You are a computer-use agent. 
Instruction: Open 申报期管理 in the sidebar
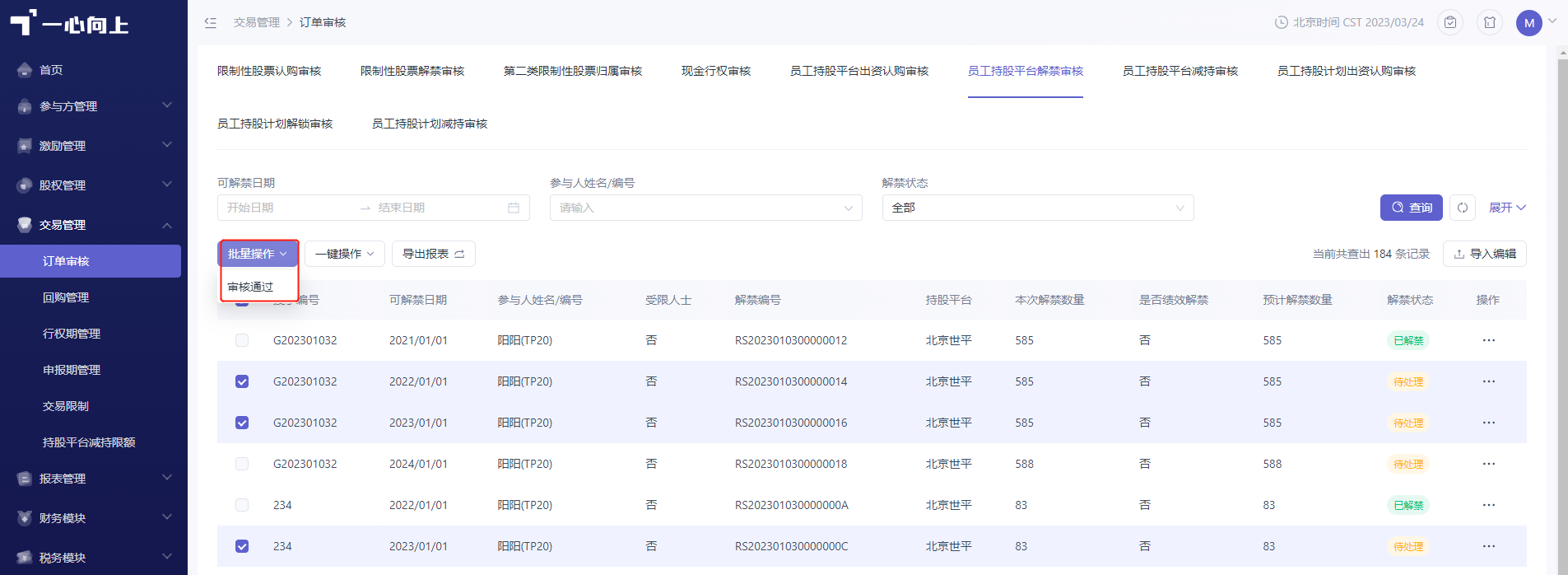pos(72,370)
